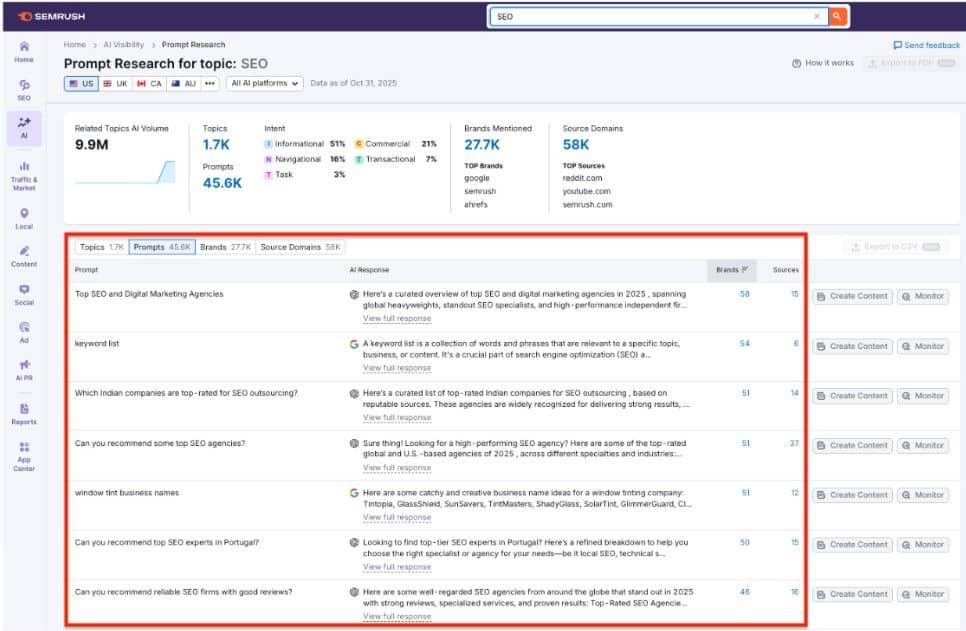Viewport: 966px width, 631px height.
Task: View full response for Portugal SEO experts prompt
Action: tap(397, 567)
